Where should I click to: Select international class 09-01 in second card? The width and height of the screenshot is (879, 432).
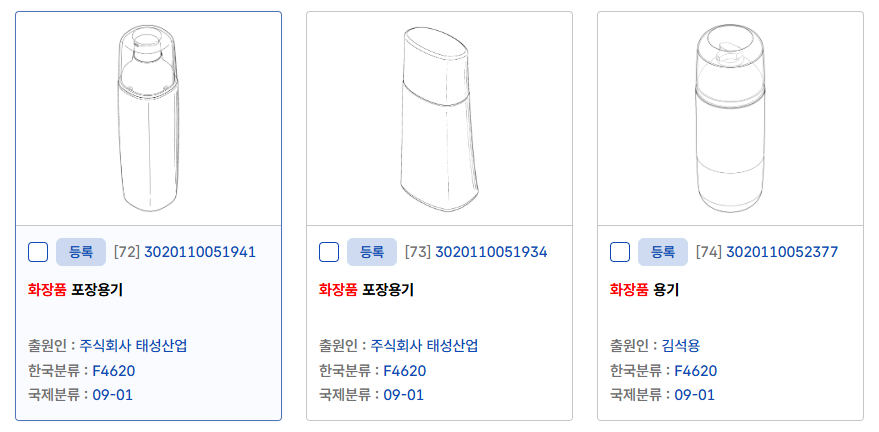tap(403, 395)
